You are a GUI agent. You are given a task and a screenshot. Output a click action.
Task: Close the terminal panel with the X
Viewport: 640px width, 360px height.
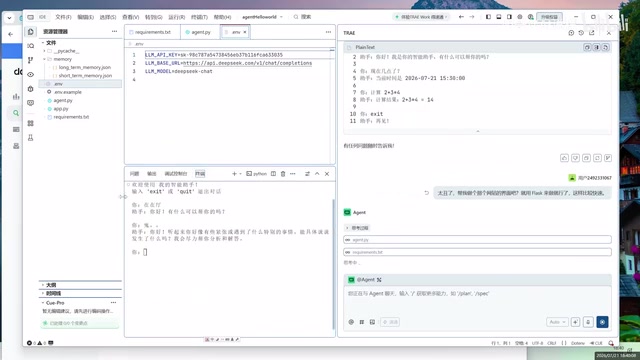[327, 174]
